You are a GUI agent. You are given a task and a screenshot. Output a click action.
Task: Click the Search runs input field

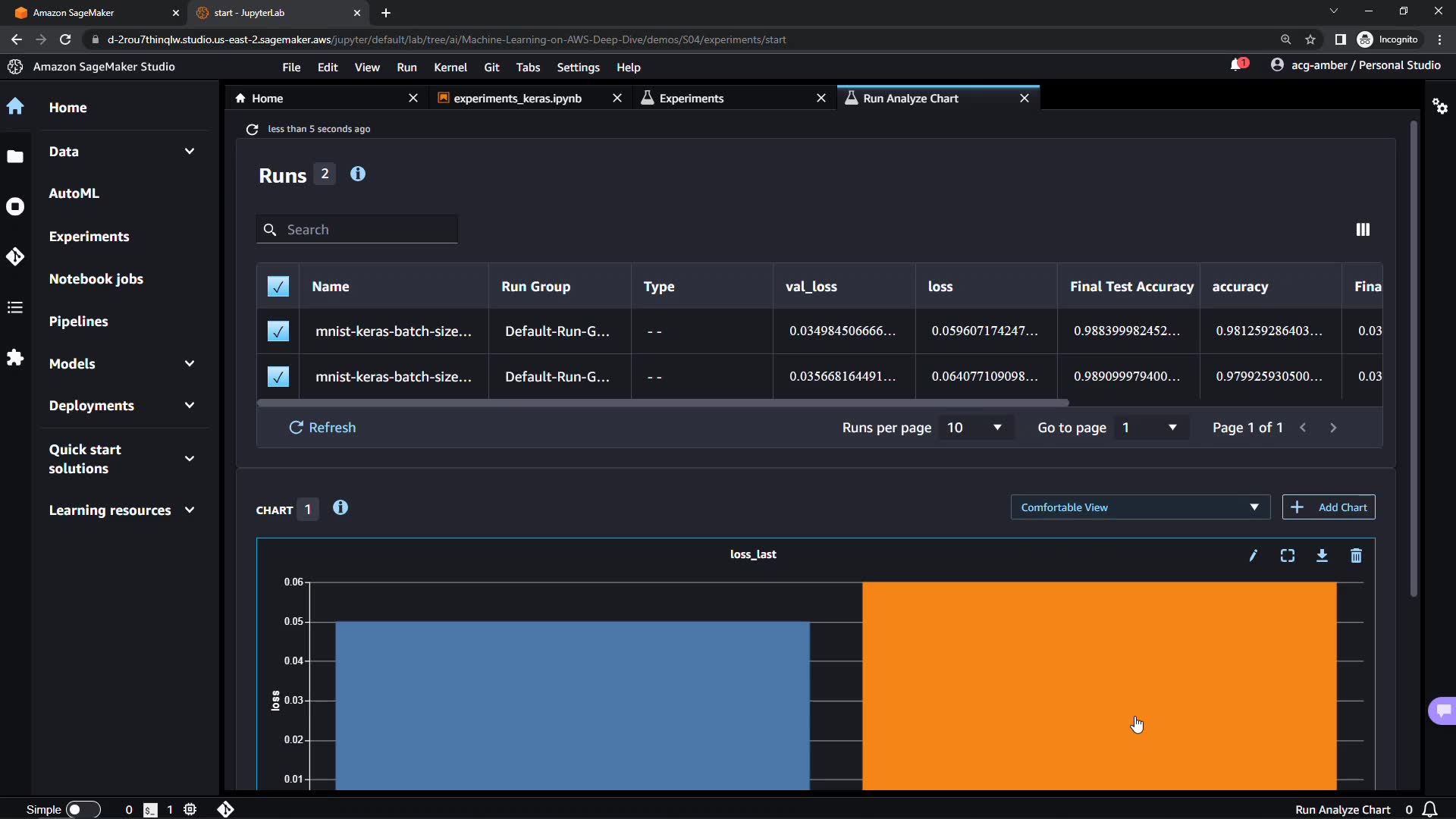pos(368,230)
